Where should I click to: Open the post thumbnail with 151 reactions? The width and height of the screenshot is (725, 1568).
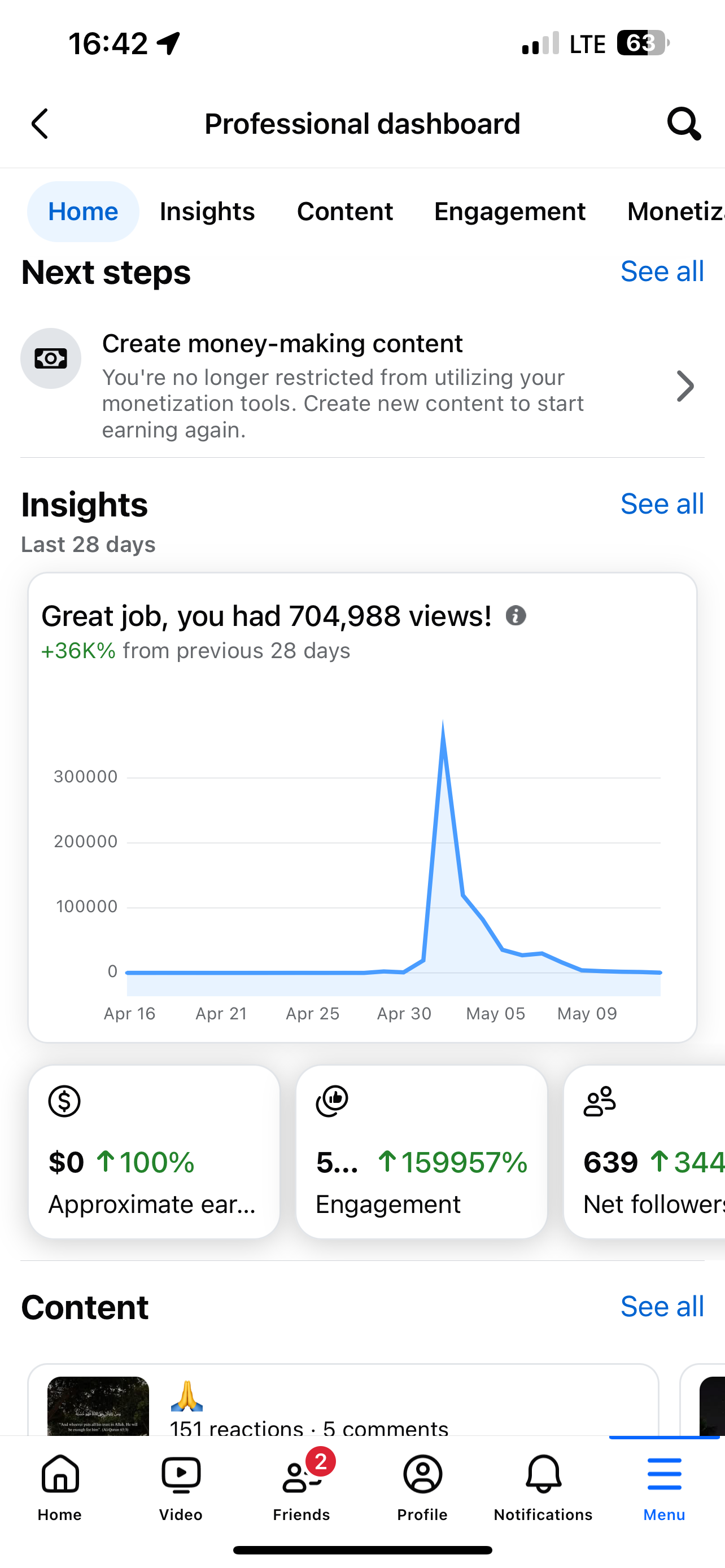(98, 1406)
